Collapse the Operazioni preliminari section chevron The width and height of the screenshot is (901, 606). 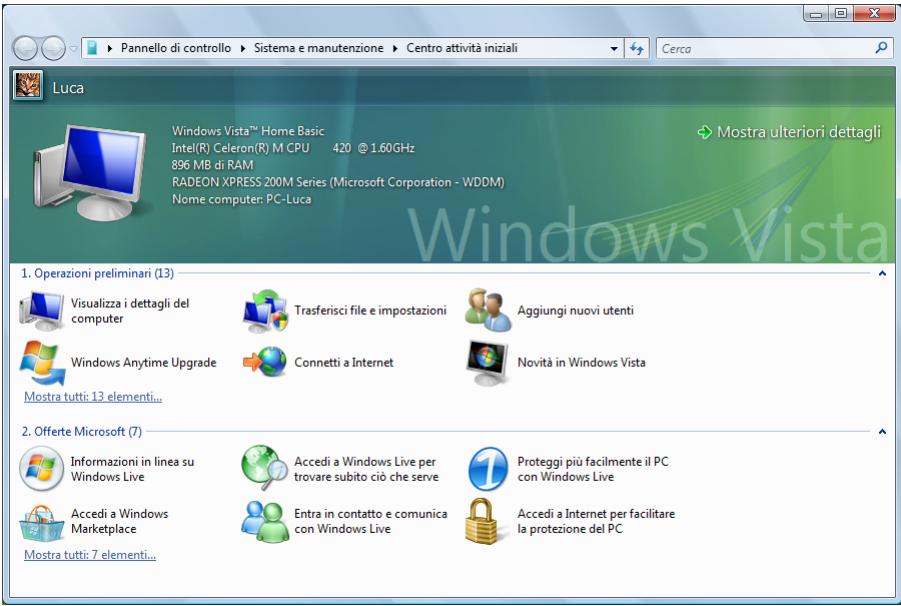(x=883, y=273)
